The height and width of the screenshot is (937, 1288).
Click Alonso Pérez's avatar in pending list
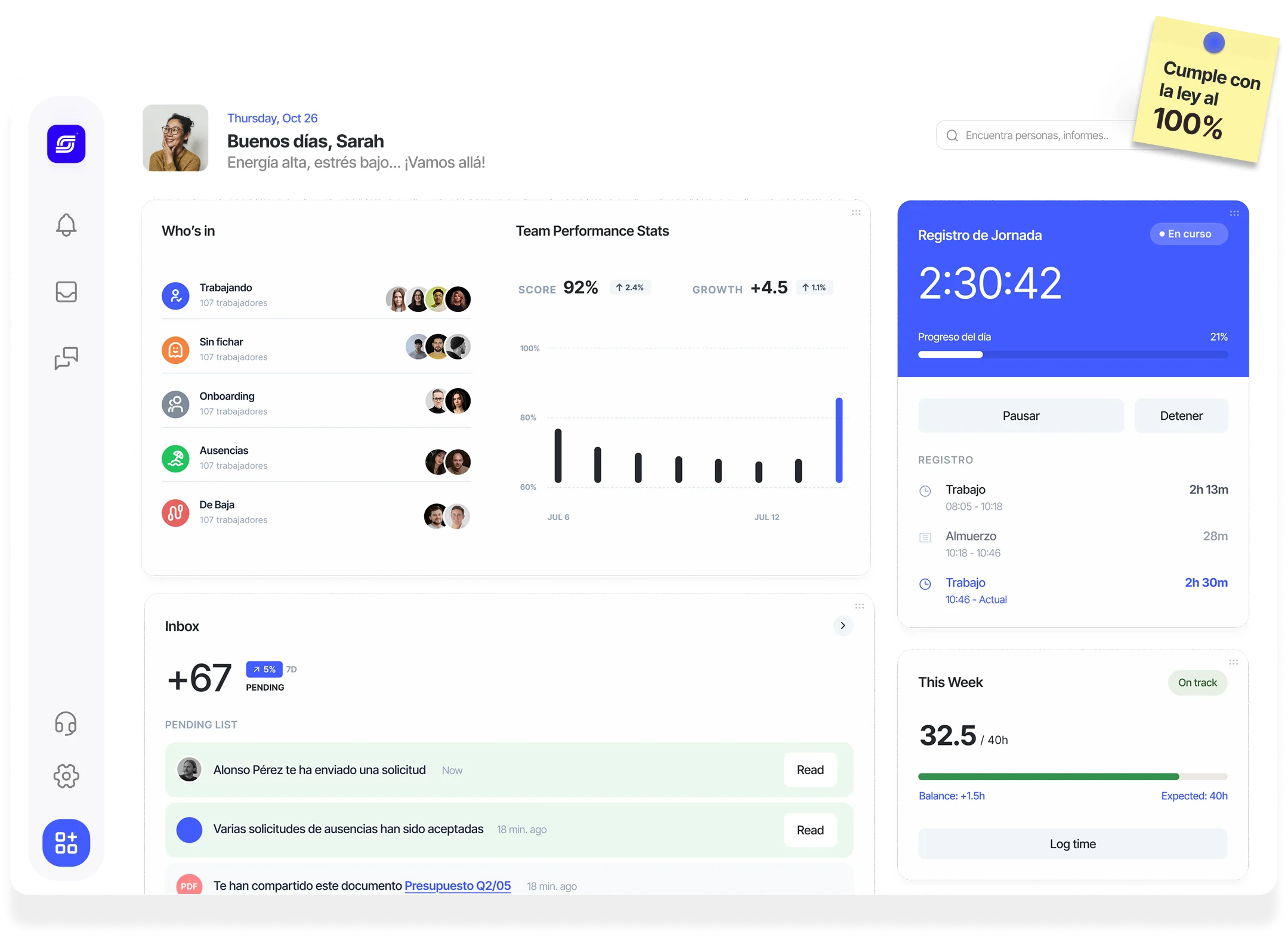click(189, 769)
